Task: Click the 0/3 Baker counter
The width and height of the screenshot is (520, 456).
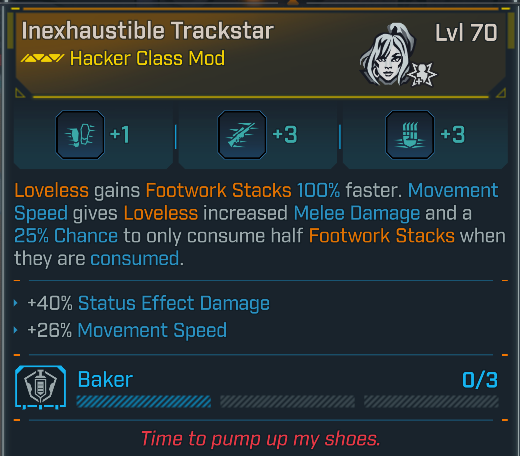Action: coord(480,380)
